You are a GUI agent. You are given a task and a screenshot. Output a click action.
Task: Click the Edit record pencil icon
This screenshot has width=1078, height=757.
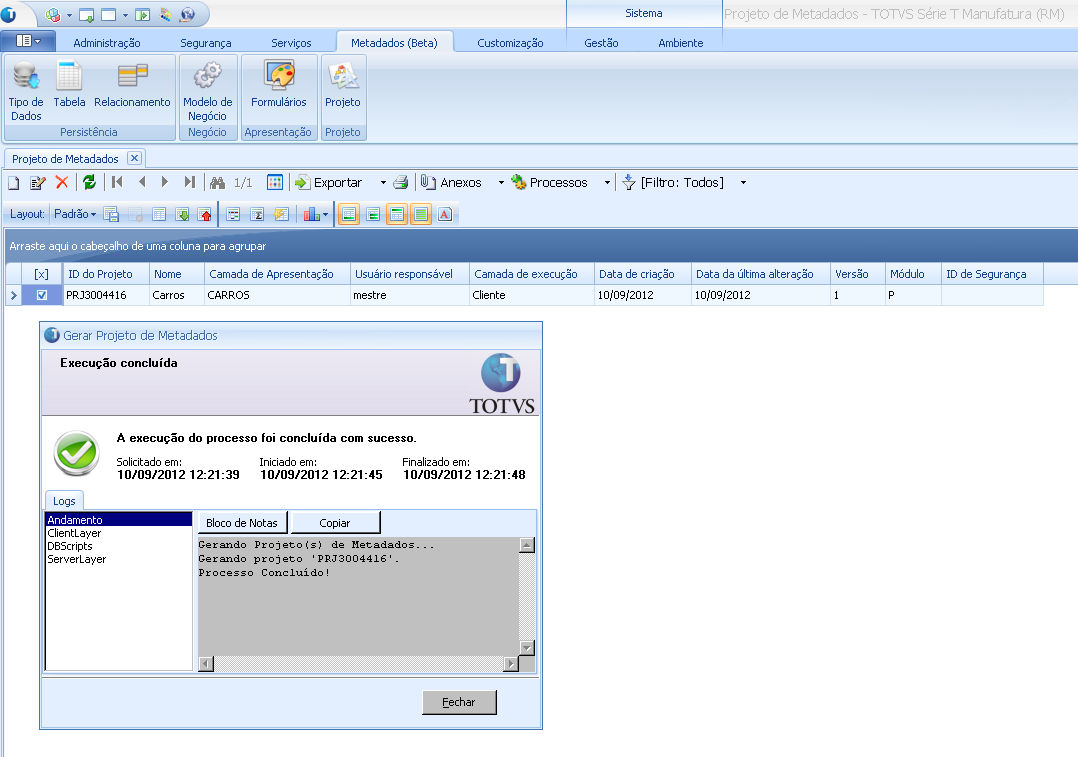37,182
